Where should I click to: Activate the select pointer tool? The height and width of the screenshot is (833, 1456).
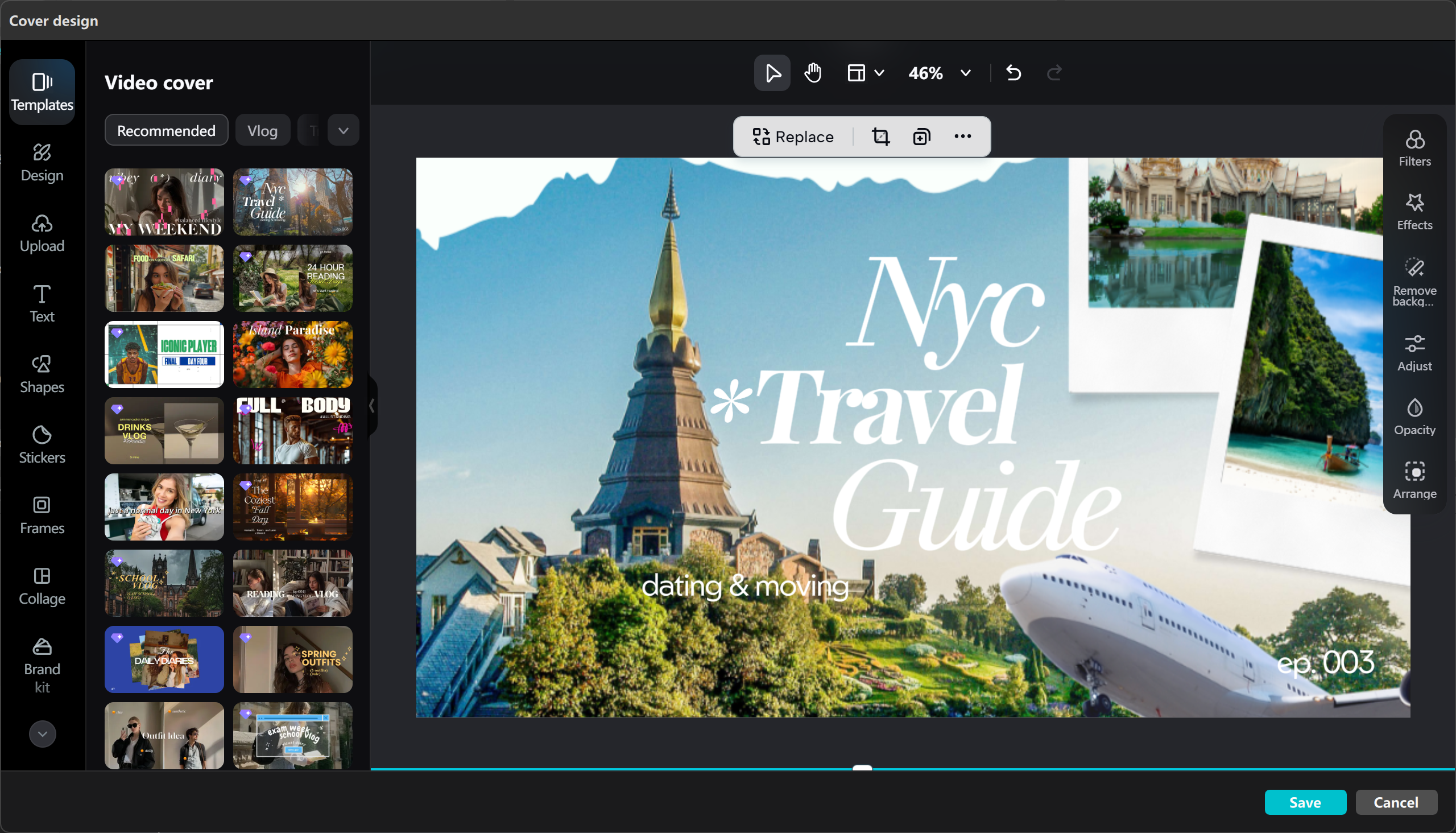click(x=772, y=73)
